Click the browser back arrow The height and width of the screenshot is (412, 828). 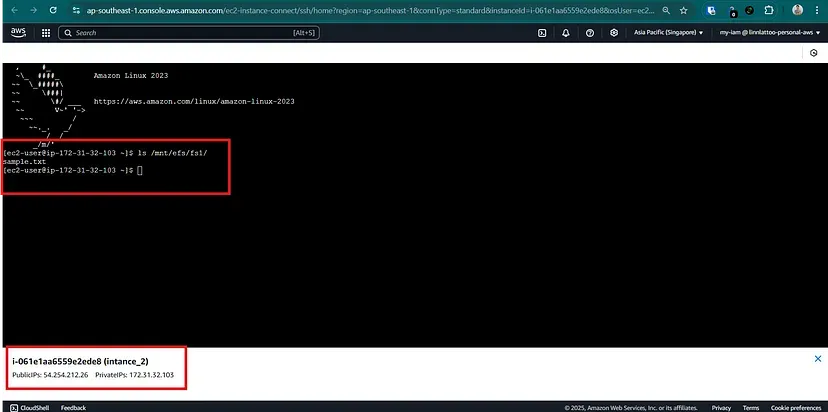(14, 10)
